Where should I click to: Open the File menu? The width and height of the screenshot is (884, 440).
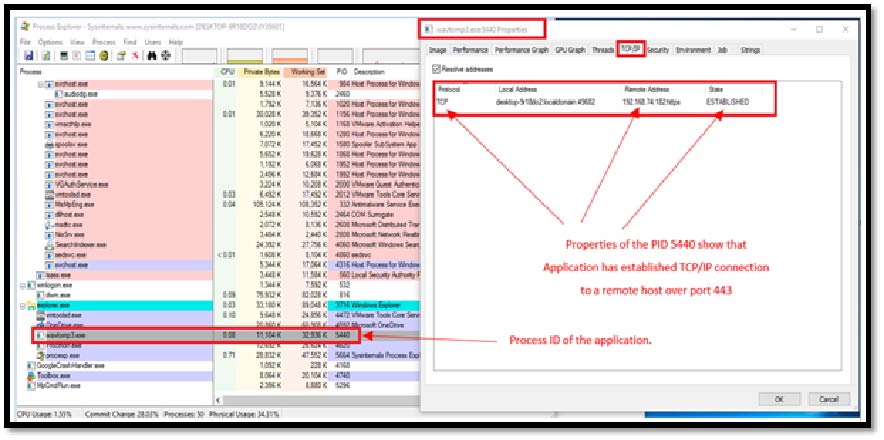pyautogui.click(x=25, y=42)
